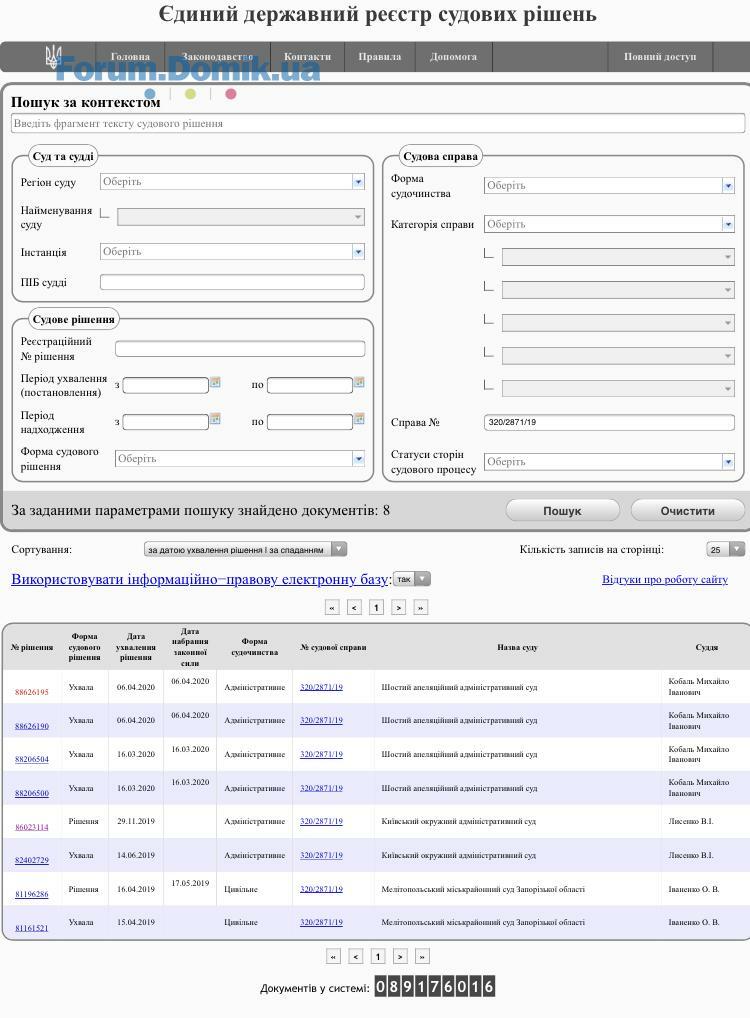The image size is (750, 1018).
Task: Open calendar for receipt period start date
Action: (x=215, y=419)
